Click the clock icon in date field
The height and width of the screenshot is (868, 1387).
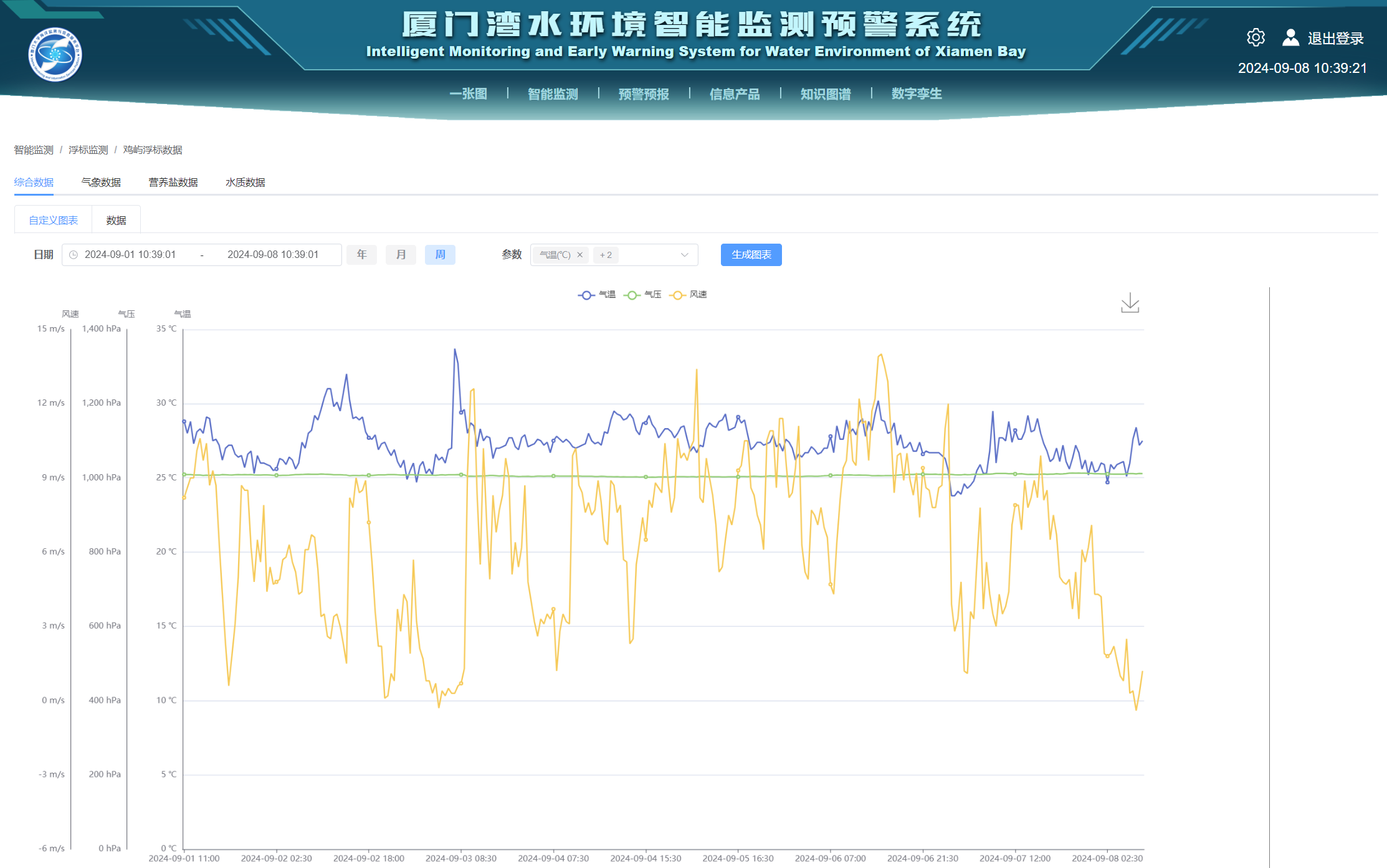click(74, 255)
